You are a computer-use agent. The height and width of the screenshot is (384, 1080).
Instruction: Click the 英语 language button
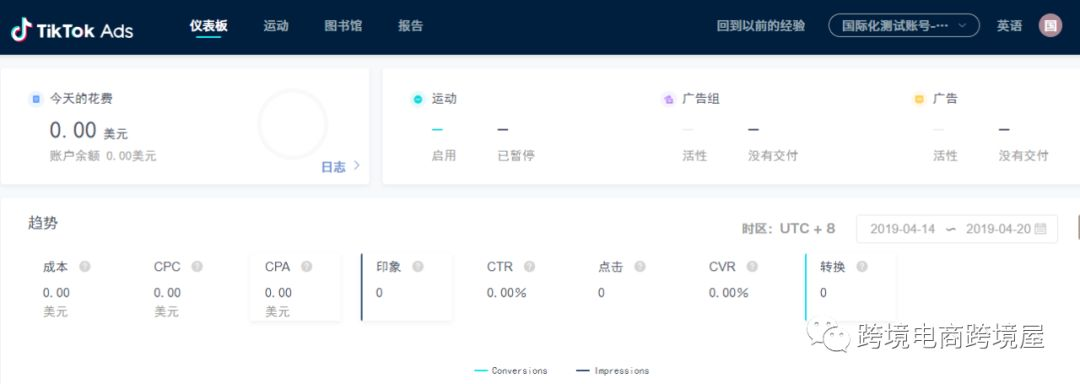pyautogui.click(x=1009, y=26)
